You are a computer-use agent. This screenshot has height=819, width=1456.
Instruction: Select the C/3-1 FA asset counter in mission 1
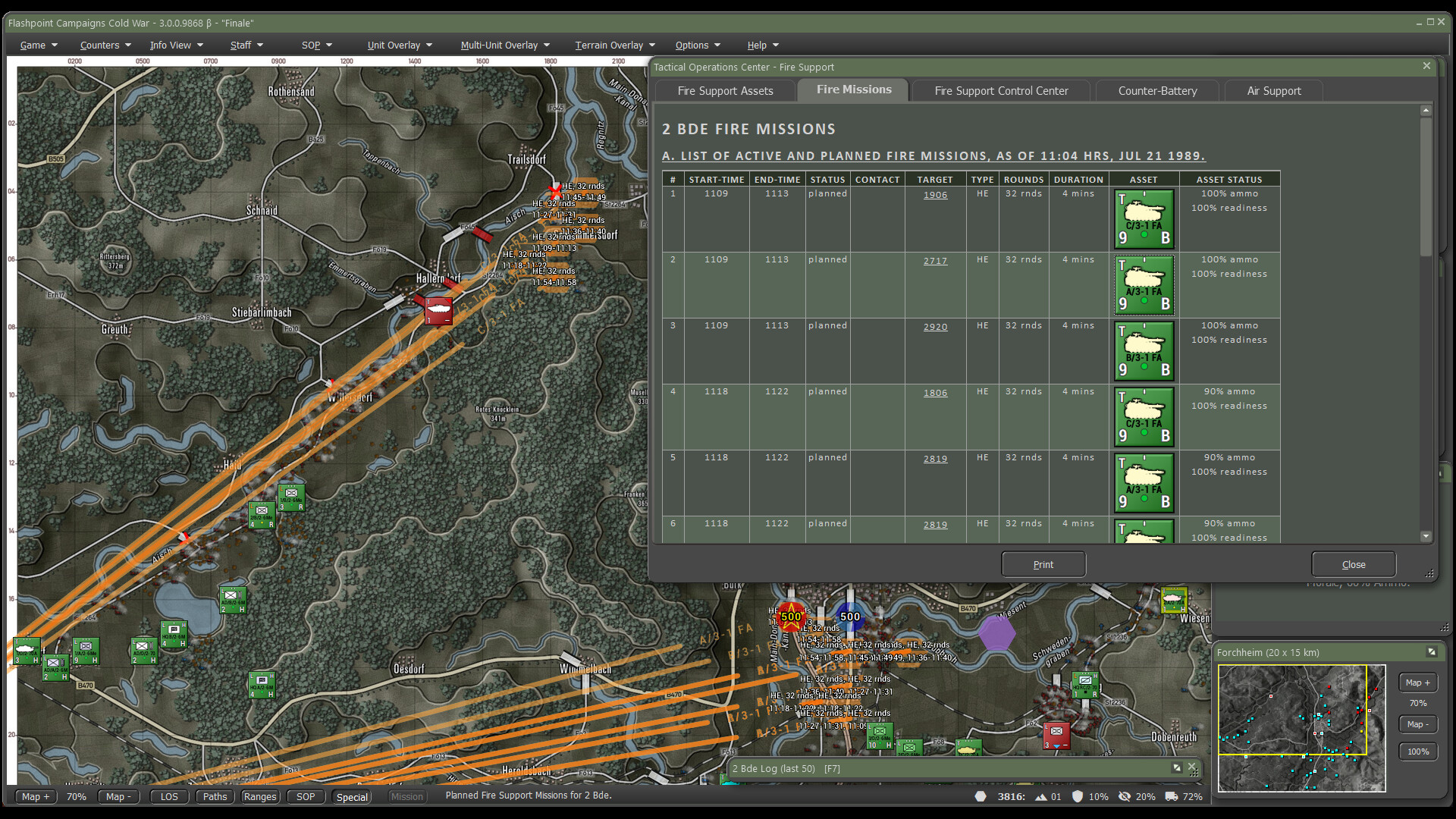click(1144, 219)
